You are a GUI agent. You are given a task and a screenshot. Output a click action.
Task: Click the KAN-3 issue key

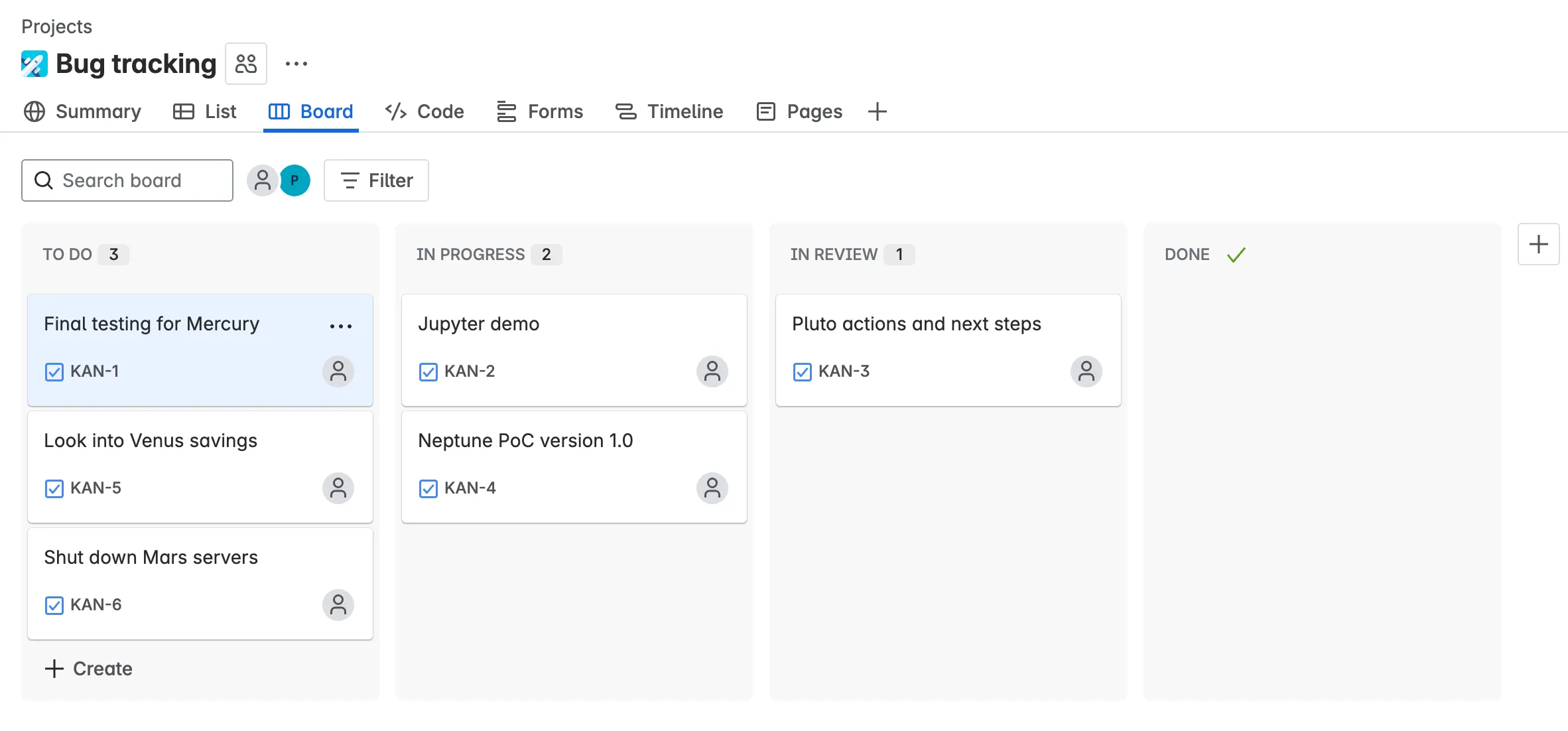click(844, 371)
